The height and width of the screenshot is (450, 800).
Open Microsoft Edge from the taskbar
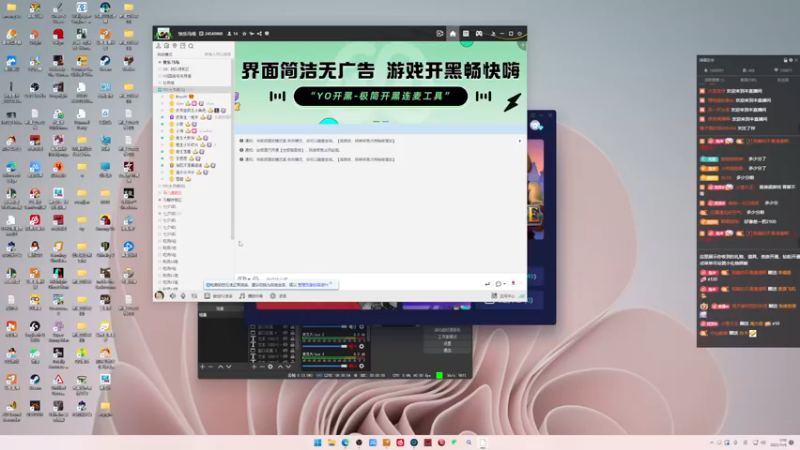click(345, 442)
